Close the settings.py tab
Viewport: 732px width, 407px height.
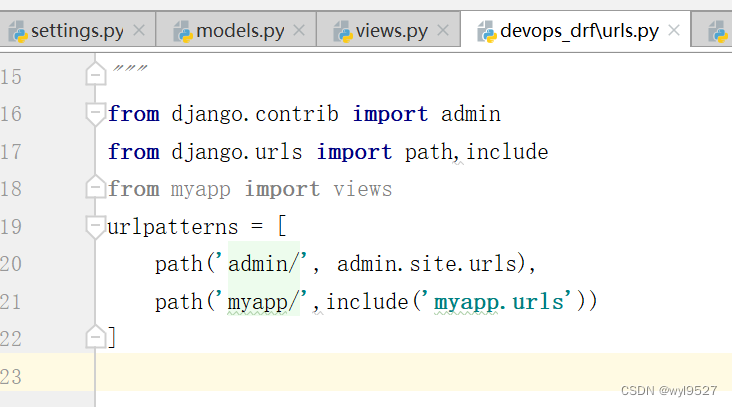[x=139, y=31]
